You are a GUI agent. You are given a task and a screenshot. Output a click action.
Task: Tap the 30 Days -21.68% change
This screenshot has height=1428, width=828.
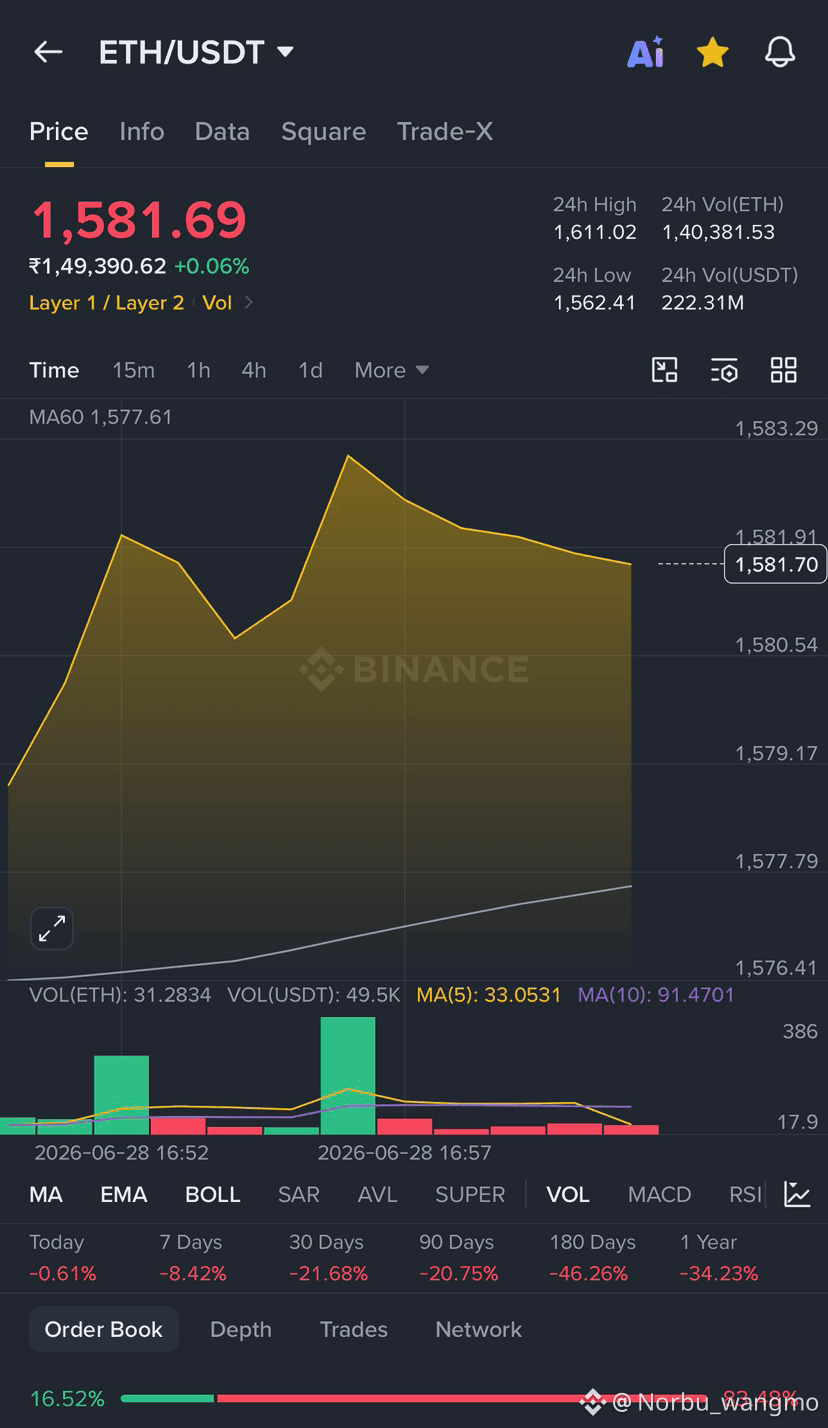[x=328, y=1274]
